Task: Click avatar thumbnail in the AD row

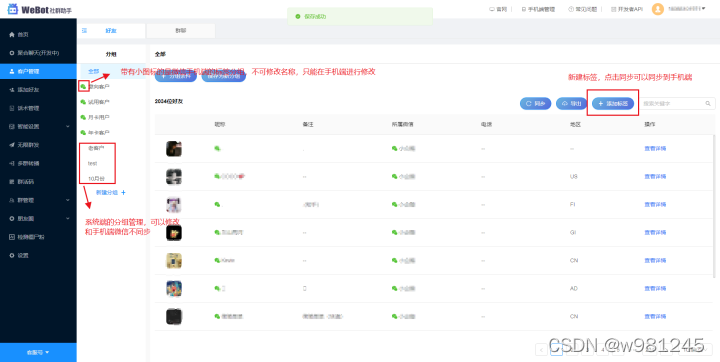Action: (x=174, y=288)
